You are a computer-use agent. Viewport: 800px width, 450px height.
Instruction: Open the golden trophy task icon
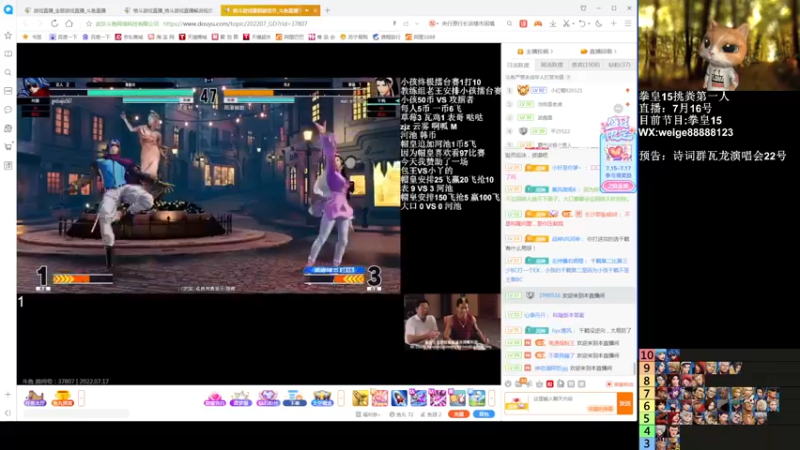point(62,398)
